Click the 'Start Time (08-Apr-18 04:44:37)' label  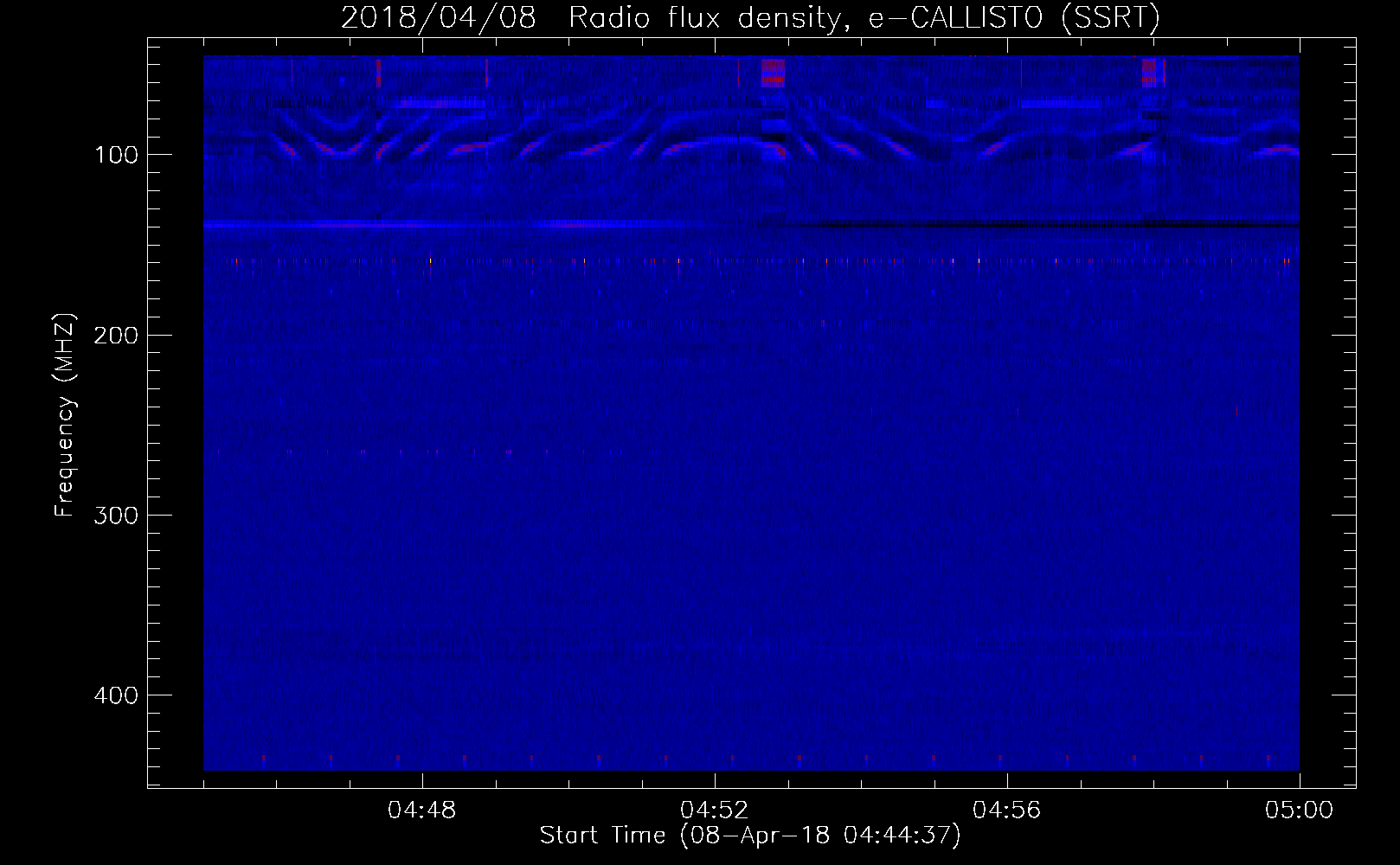(750, 836)
